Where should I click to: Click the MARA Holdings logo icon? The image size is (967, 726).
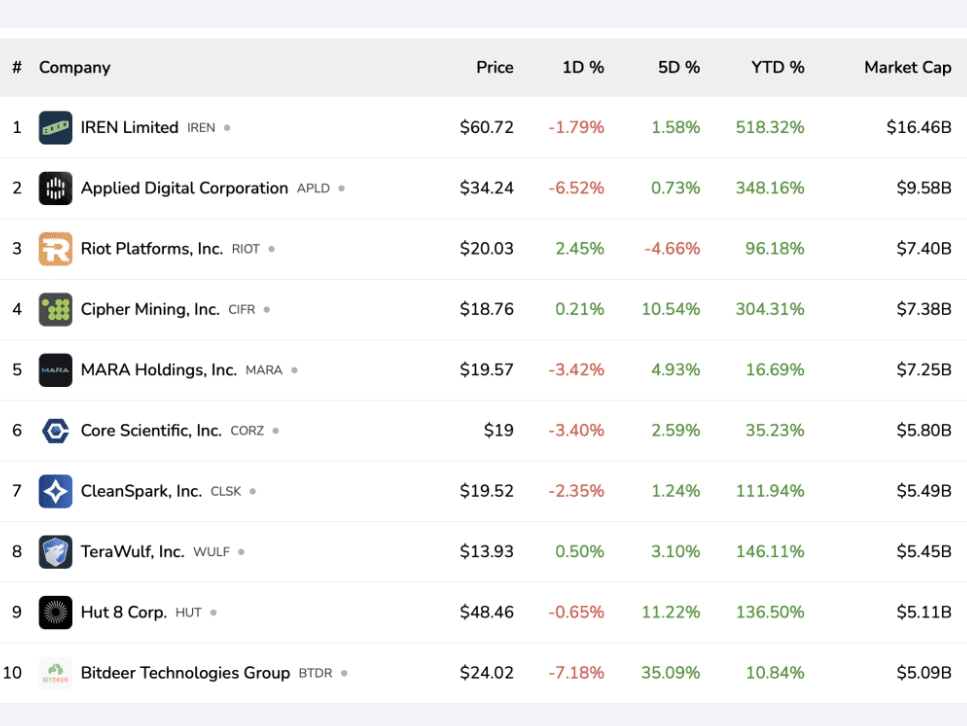point(56,370)
